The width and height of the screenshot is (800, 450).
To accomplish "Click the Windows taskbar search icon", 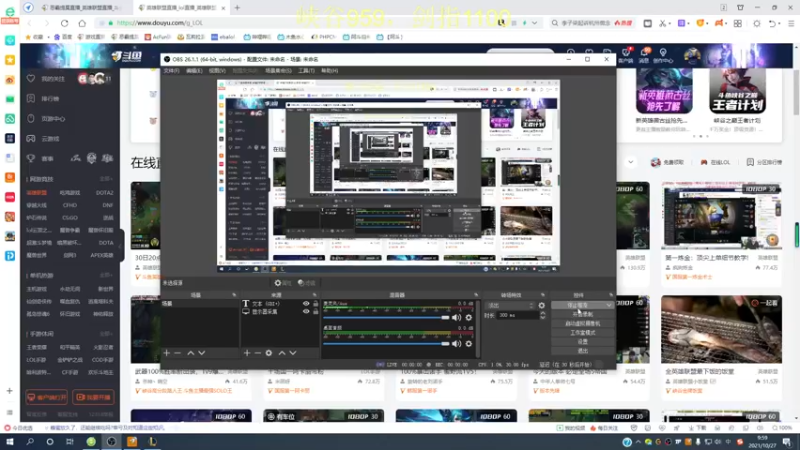I will 30,442.
